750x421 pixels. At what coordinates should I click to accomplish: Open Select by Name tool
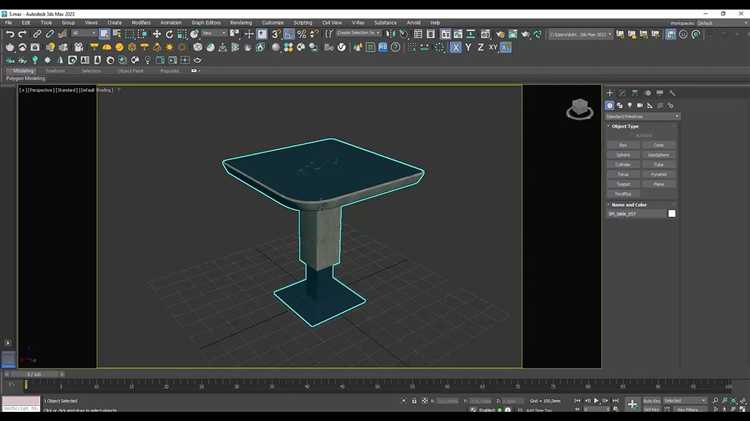[x=117, y=34]
